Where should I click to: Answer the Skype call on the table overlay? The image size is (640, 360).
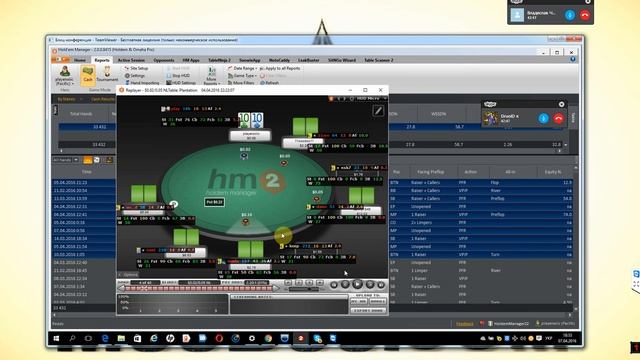[543, 118]
